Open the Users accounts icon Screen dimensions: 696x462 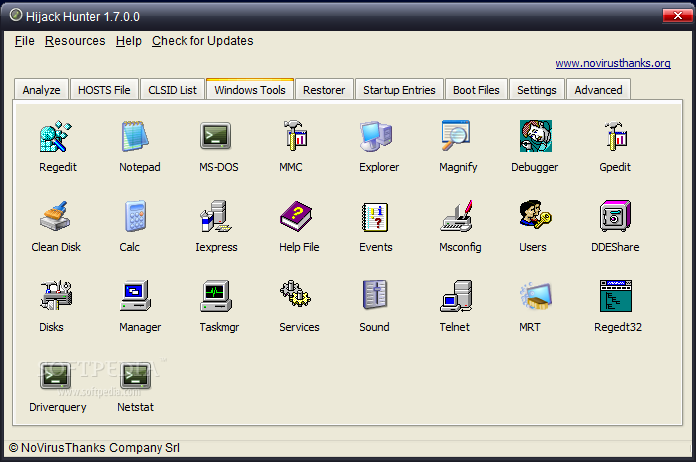point(536,214)
